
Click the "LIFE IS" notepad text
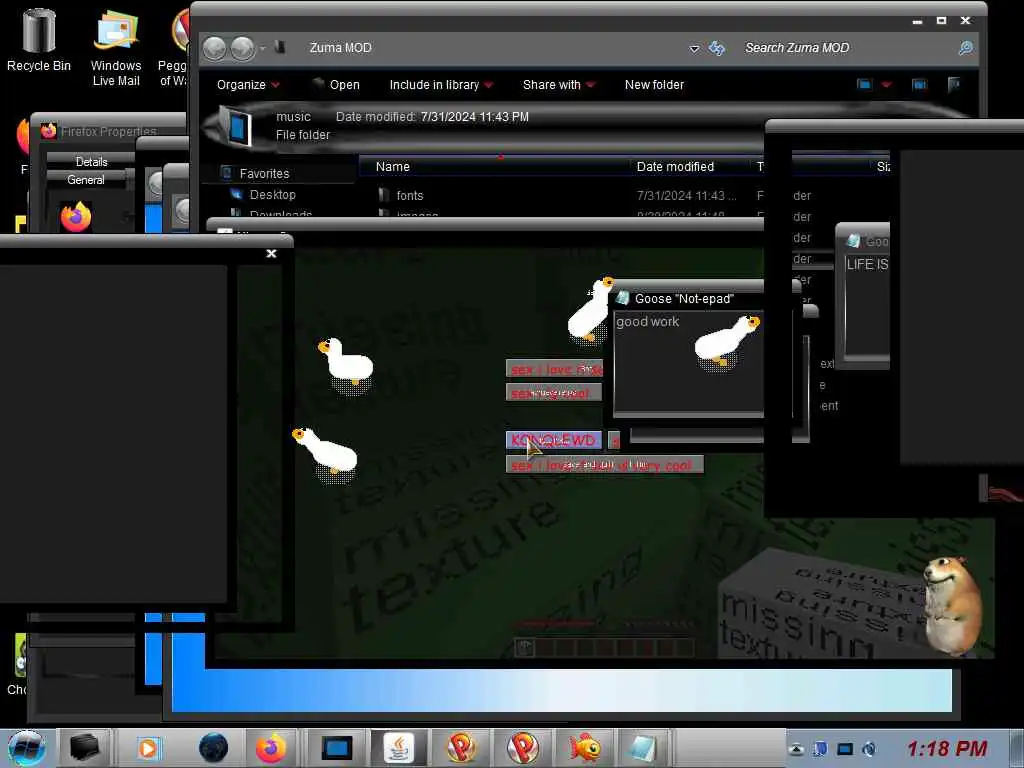[867, 264]
